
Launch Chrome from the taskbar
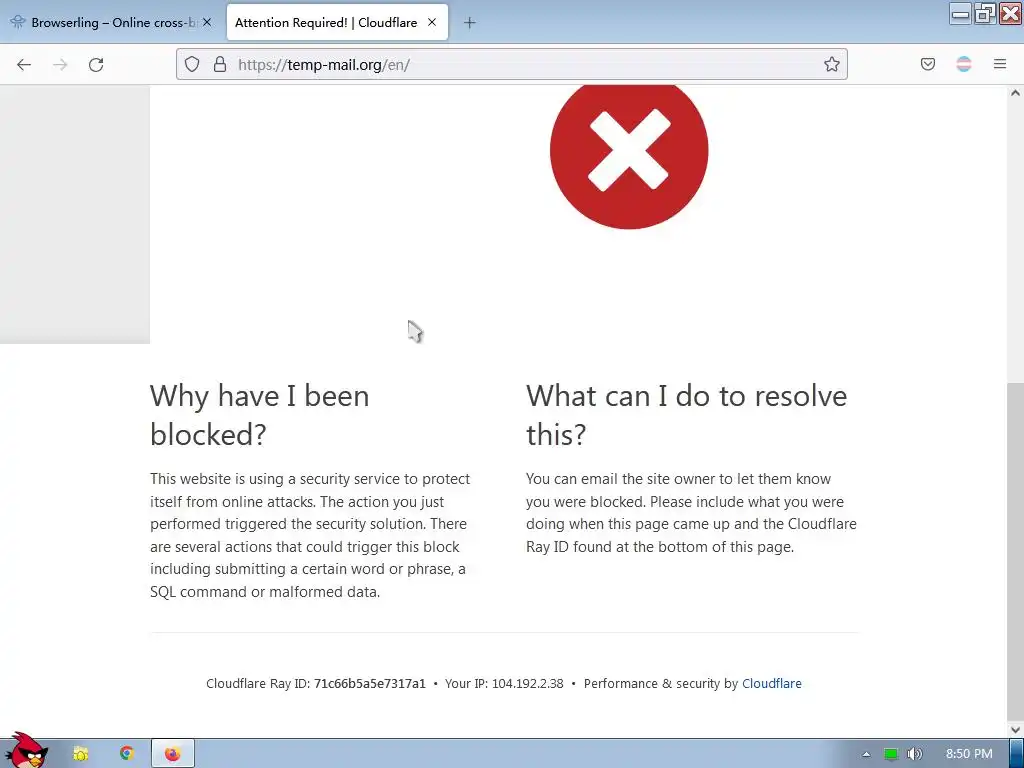click(127, 754)
